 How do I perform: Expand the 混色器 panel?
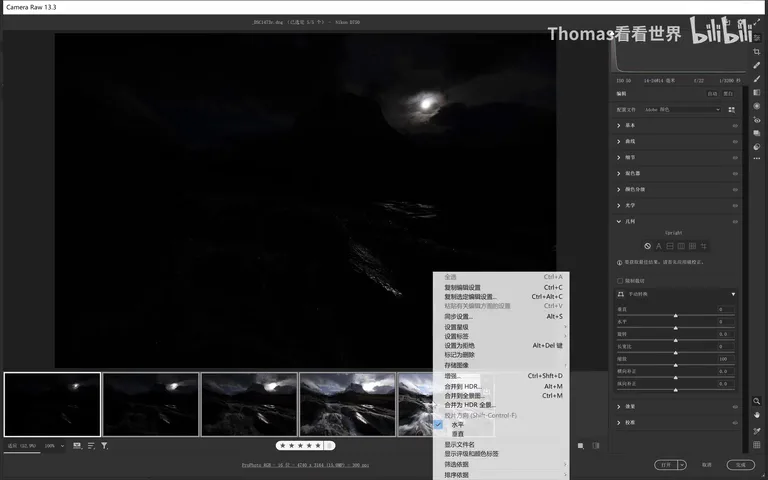pyautogui.click(x=619, y=173)
